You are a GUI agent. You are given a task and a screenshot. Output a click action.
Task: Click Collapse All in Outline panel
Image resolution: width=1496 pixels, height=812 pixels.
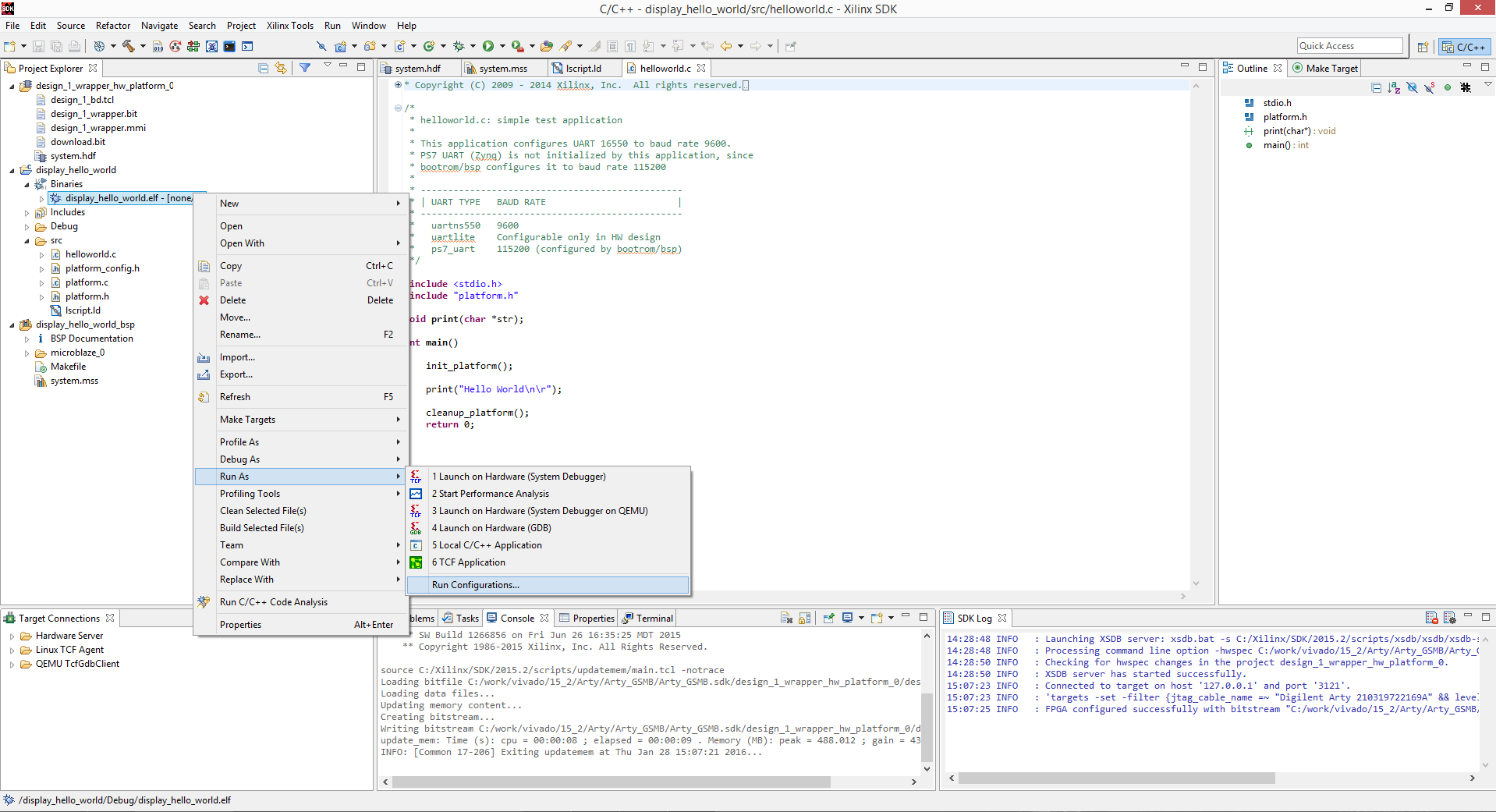pyautogui.click(x=1376, y=88)
